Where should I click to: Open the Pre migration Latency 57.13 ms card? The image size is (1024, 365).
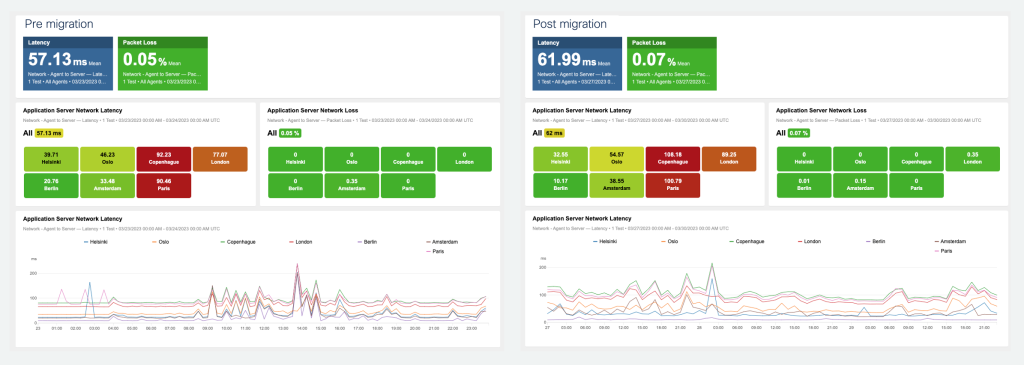tap(69, 63)
